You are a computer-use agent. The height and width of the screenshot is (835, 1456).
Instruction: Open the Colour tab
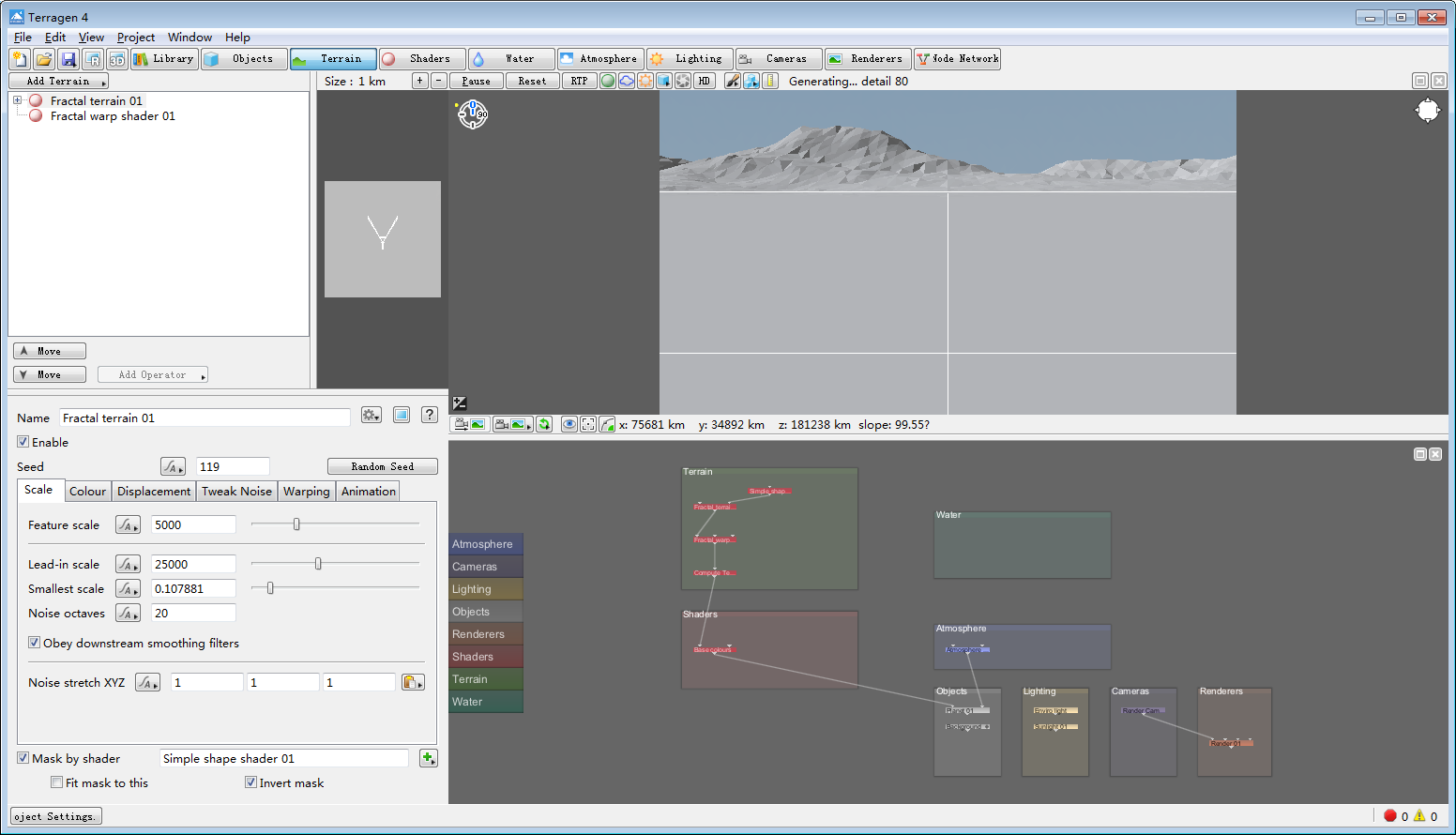[x=87, y=491]
